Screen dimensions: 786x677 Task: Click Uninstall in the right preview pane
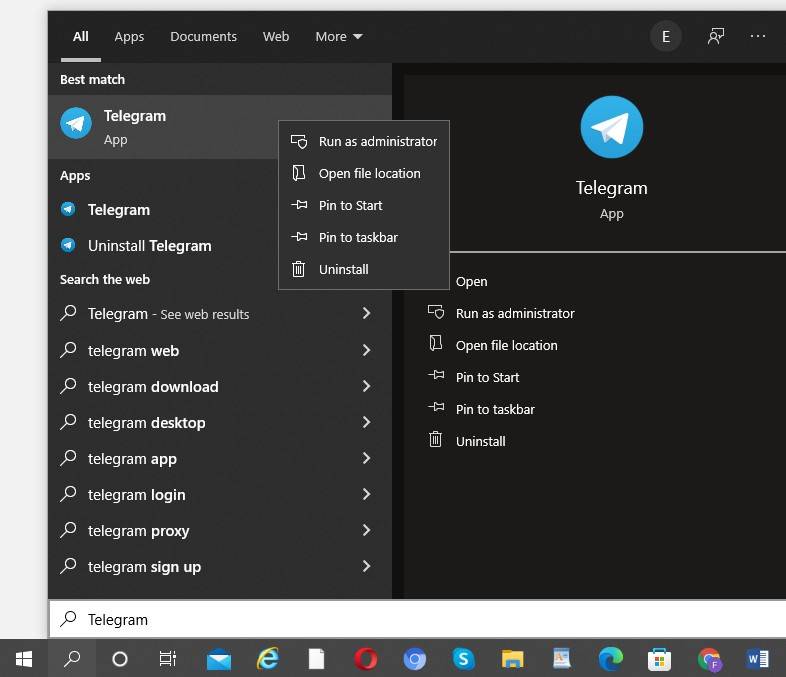click(480, 441)
